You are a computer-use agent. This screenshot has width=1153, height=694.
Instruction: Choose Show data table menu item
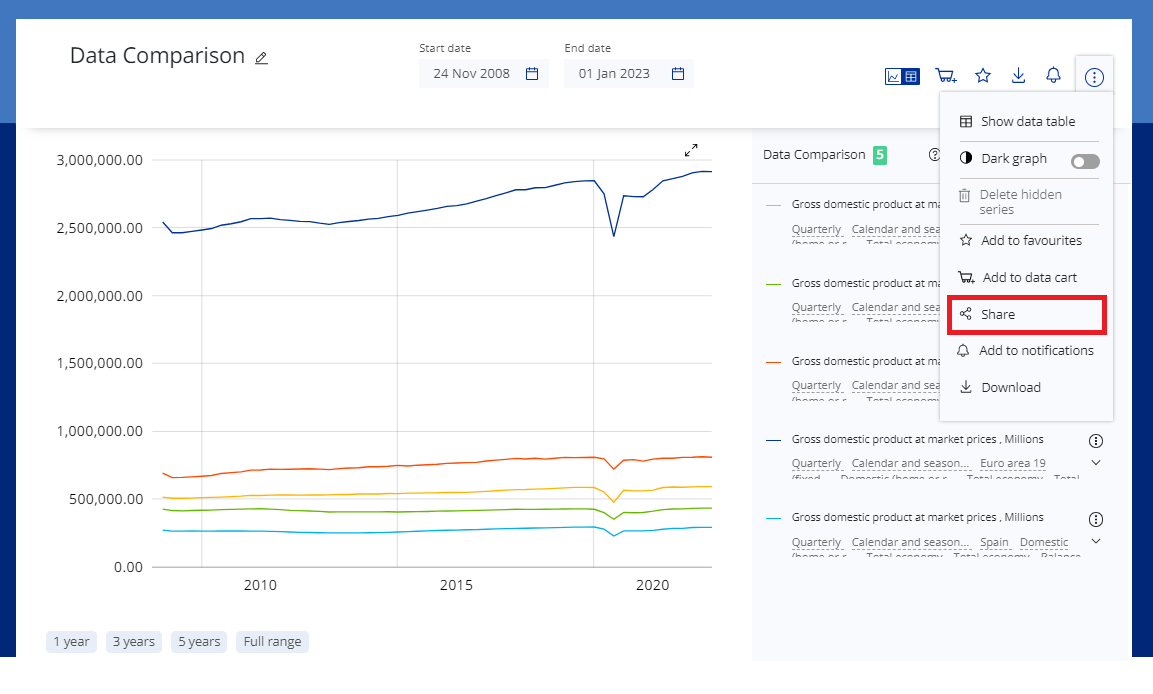(x=1026, y=122)
